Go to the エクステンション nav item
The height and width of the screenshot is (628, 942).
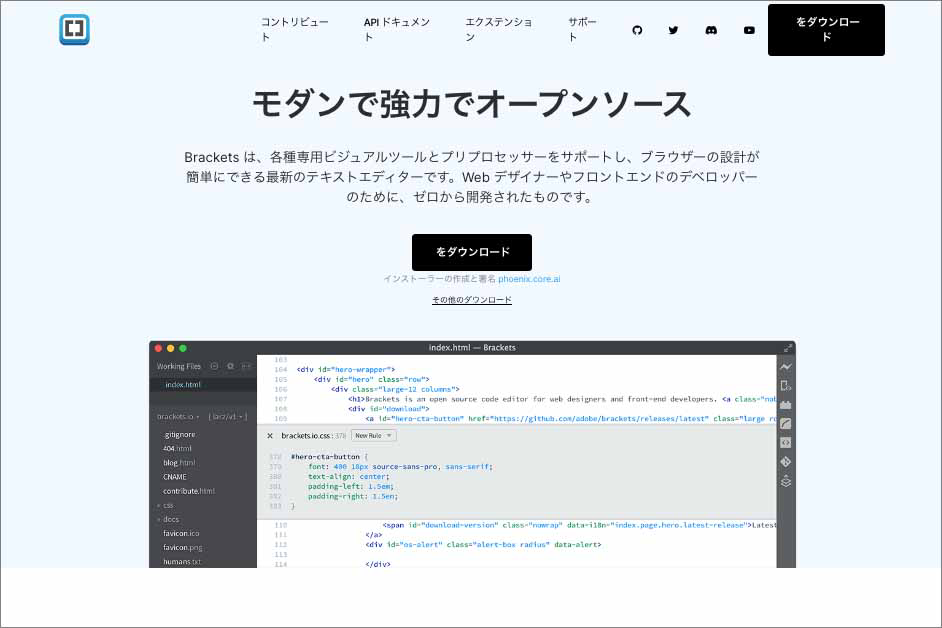[498, 29]
